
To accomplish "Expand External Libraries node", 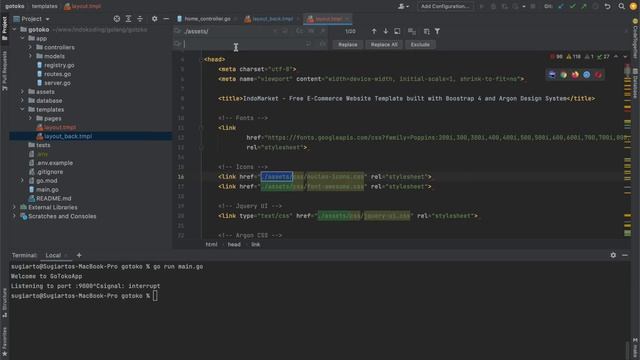I will 15,207.
